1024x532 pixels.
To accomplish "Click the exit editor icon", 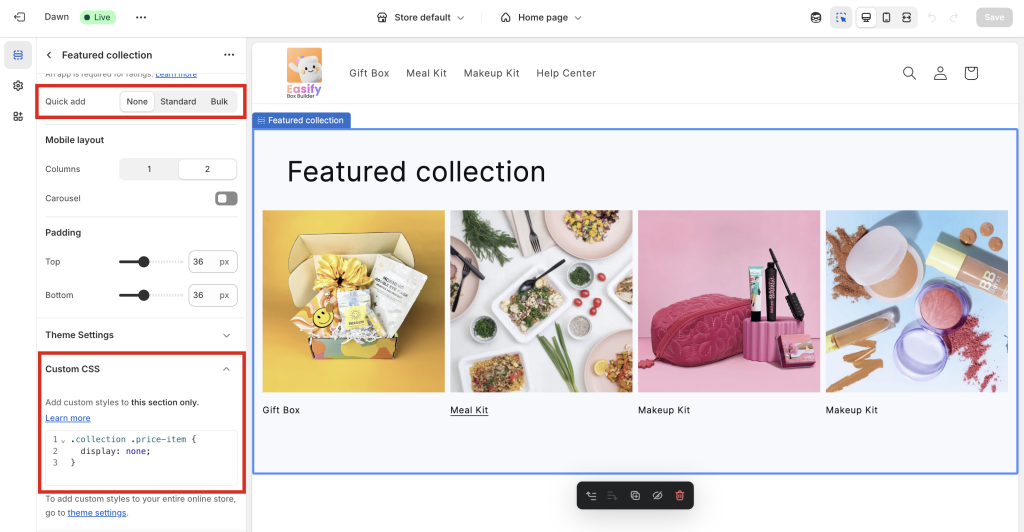I will [x=20, y=17].
